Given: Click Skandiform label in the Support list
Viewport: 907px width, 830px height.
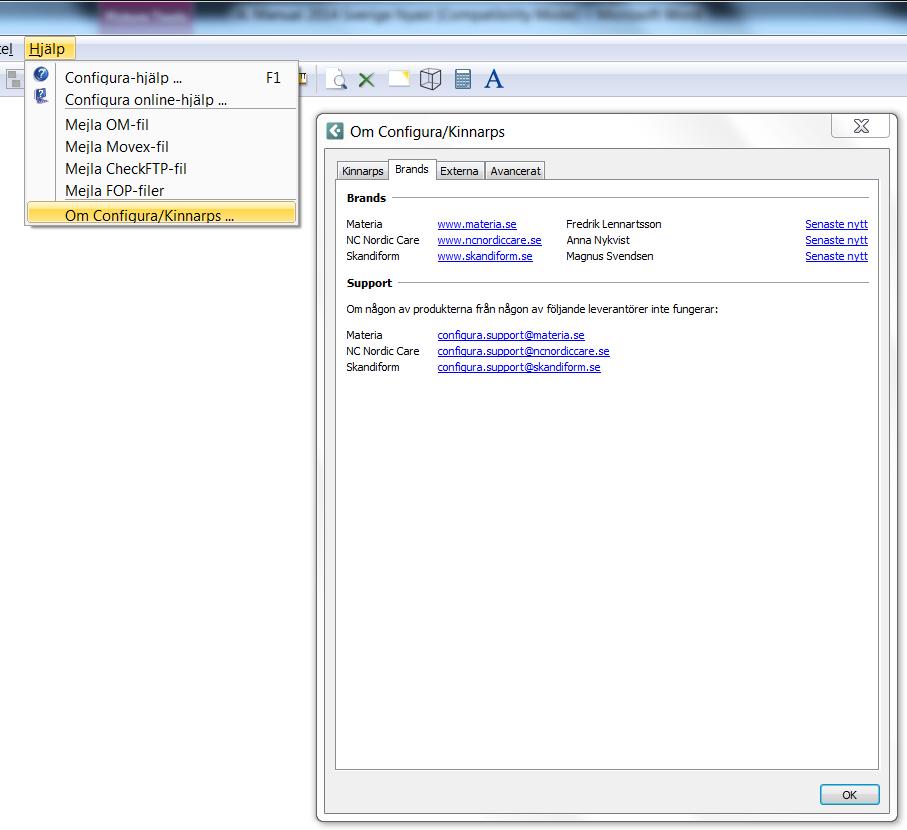Looking at the screenshot, I should click(x=373, y=367).
